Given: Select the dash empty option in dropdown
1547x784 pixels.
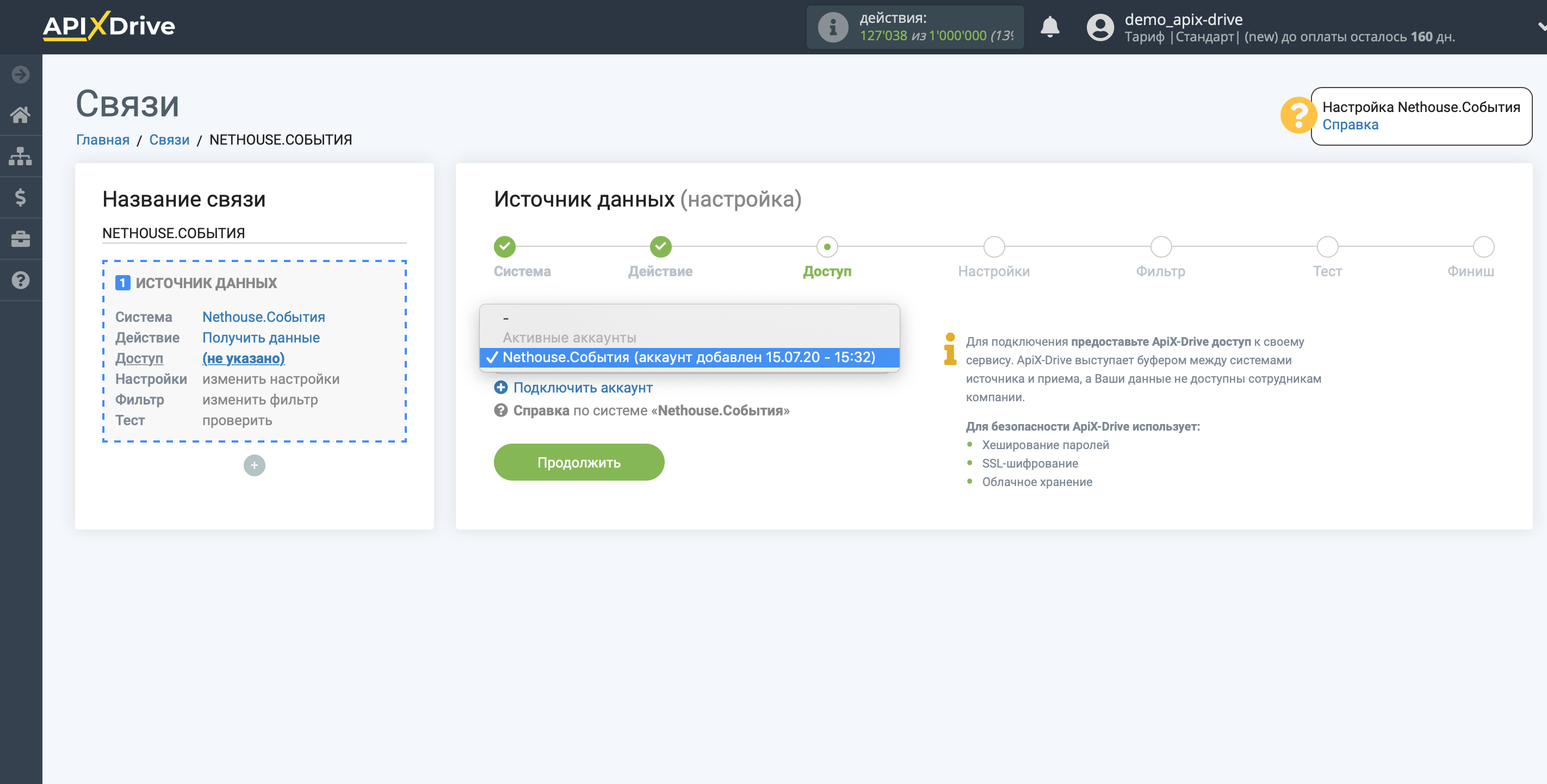Looking at the screenshot, I should (x=689, y=318).
